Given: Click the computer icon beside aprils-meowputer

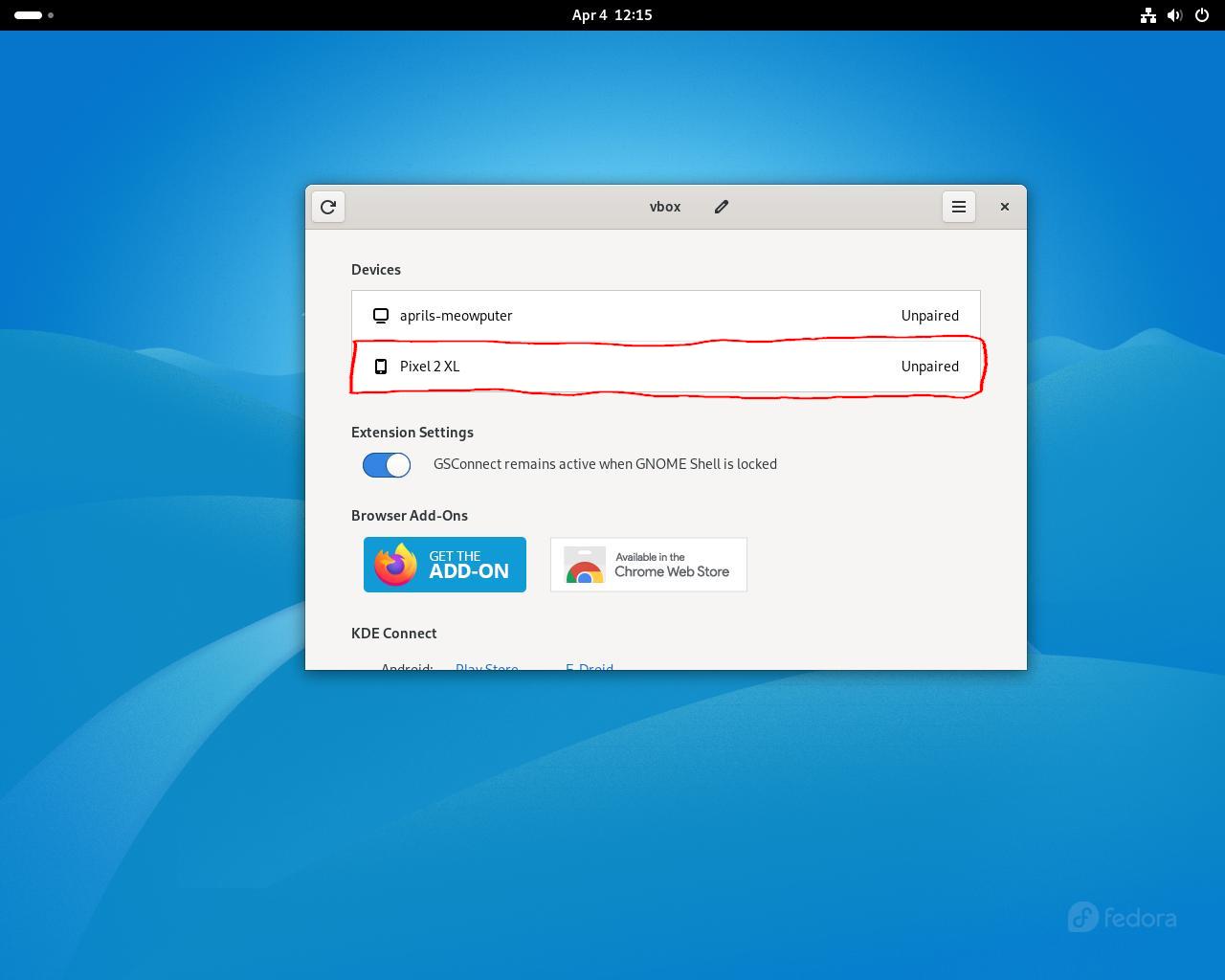Looking at the screenshot, I should pos(381,316).
